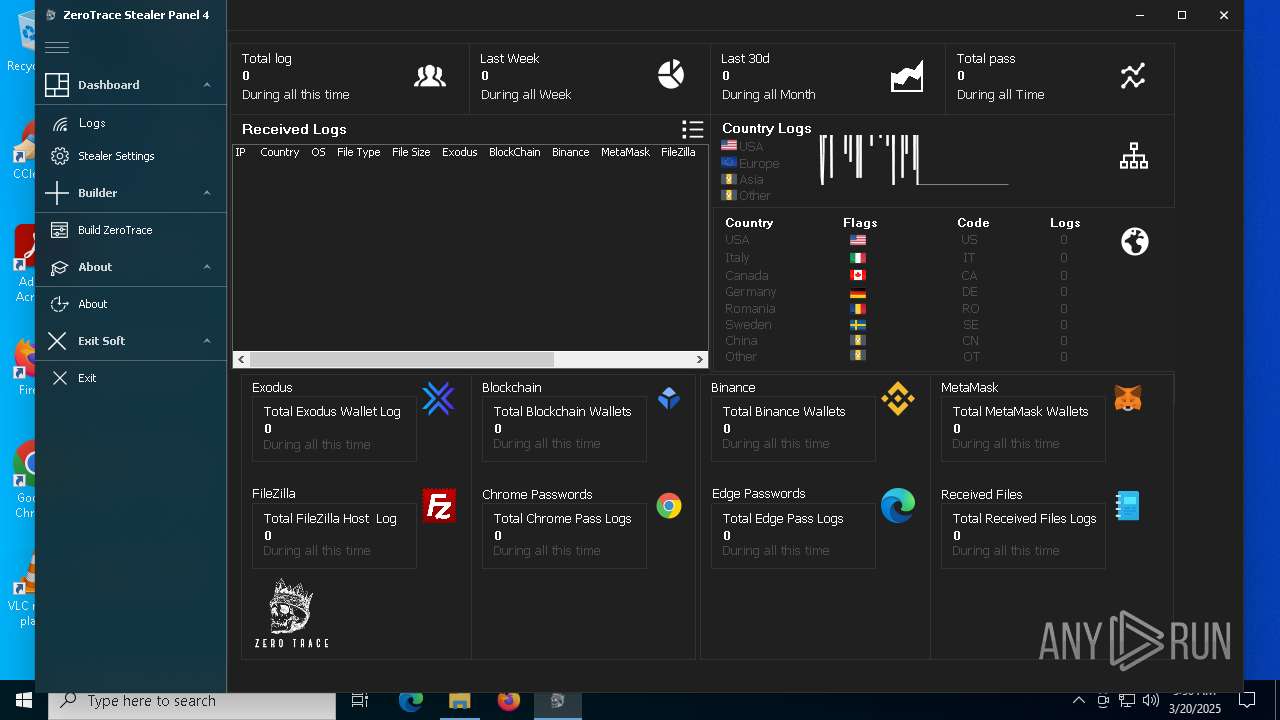The image size is (1280, 720).
Task: Click the Country column header in Received Logs
Action: click(279, 152)
